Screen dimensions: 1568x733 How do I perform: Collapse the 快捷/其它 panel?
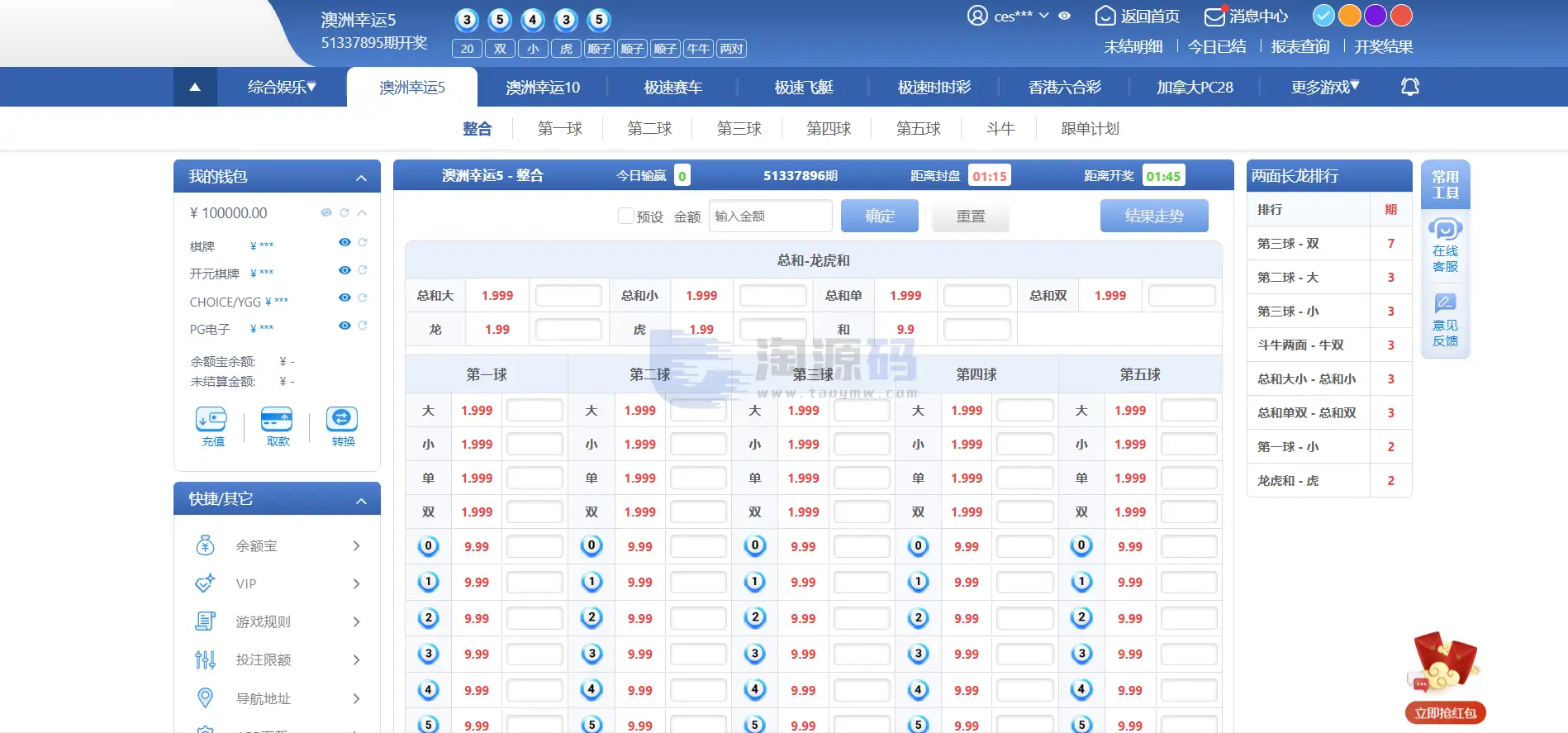(x=361, y=501)
